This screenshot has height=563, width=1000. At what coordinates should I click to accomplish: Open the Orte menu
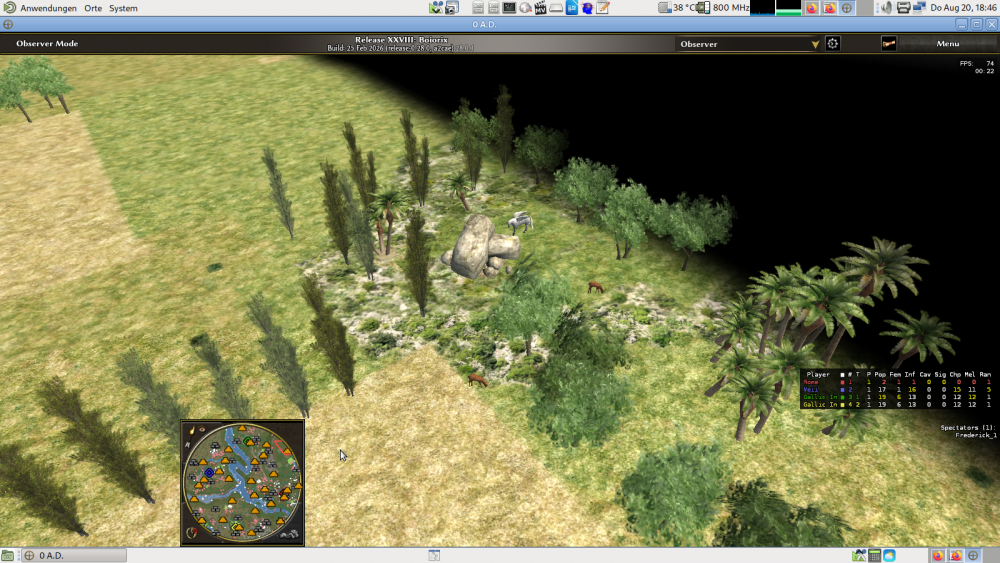click(93, 8)
